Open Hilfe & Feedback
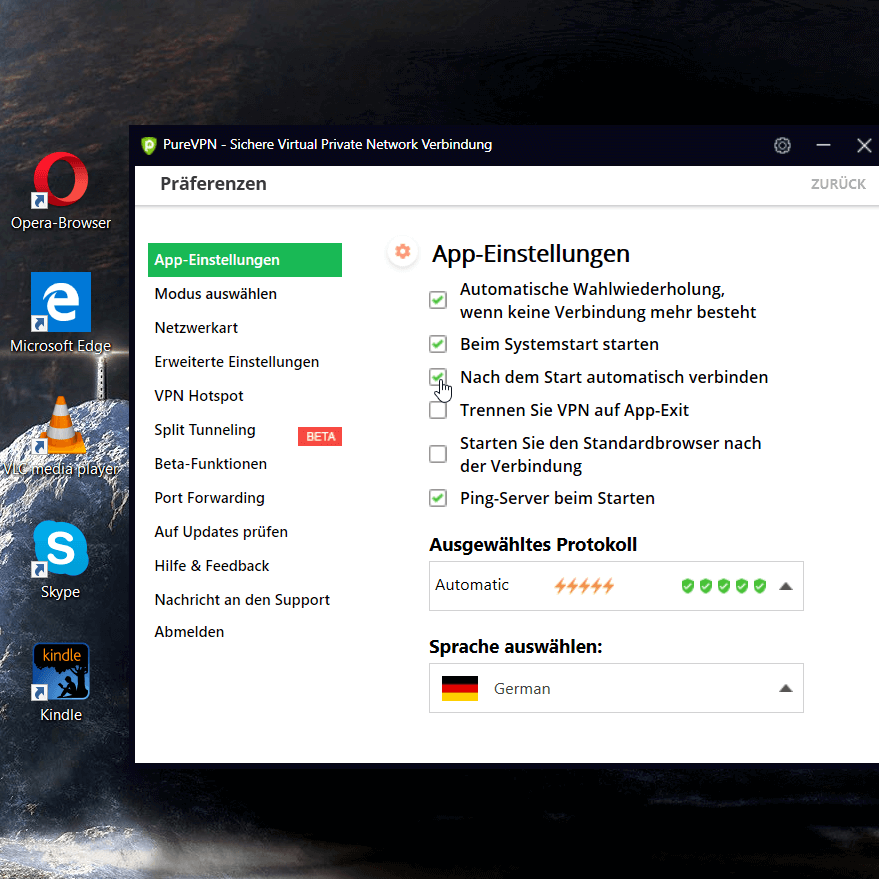 pos(212,566)
